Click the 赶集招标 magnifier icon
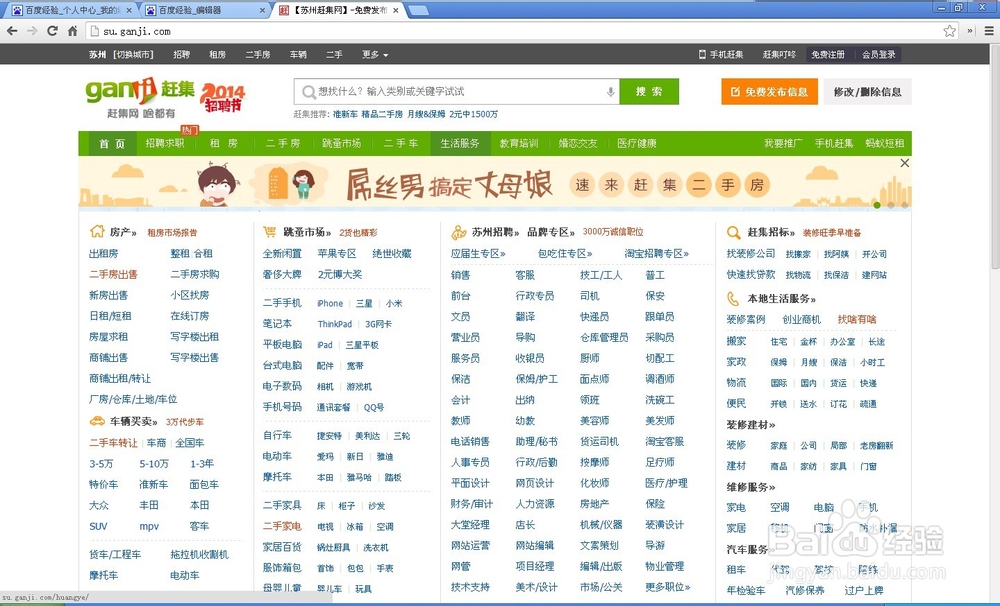This screenshot has height=606, width=1000. [733, 232]
